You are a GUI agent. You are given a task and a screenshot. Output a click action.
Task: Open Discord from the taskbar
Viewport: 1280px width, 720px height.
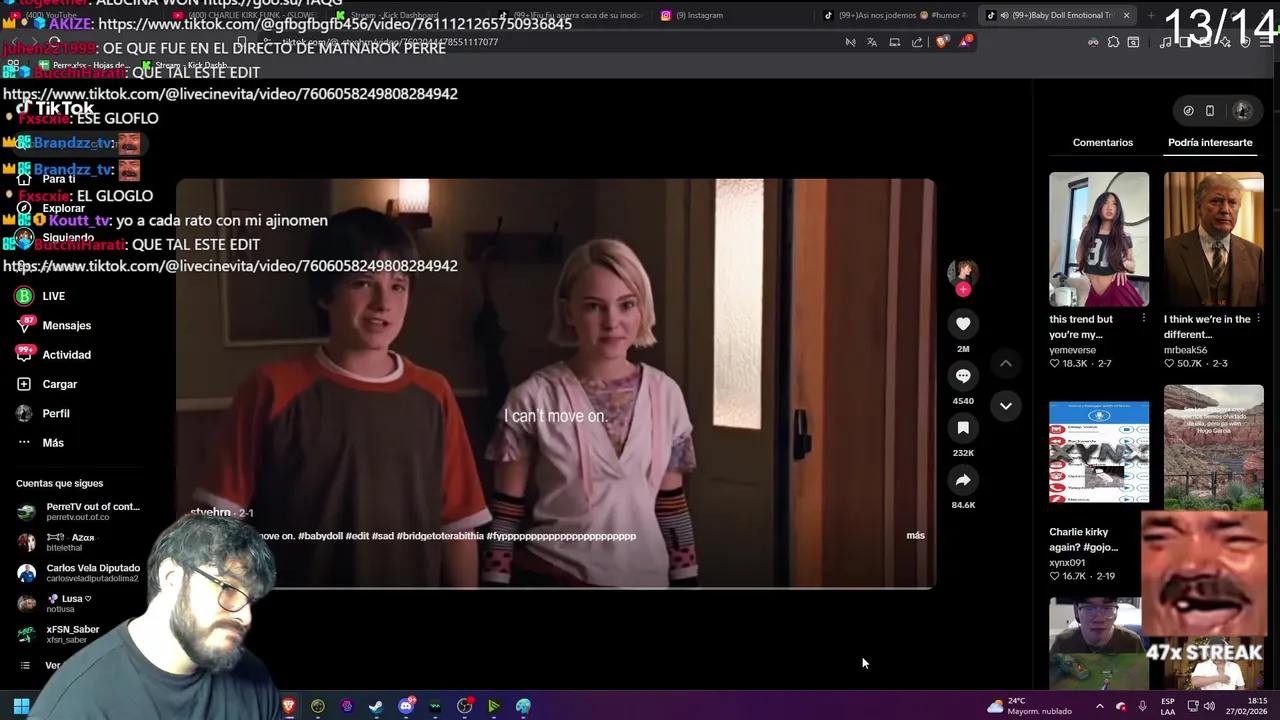(x=406, y=706)
